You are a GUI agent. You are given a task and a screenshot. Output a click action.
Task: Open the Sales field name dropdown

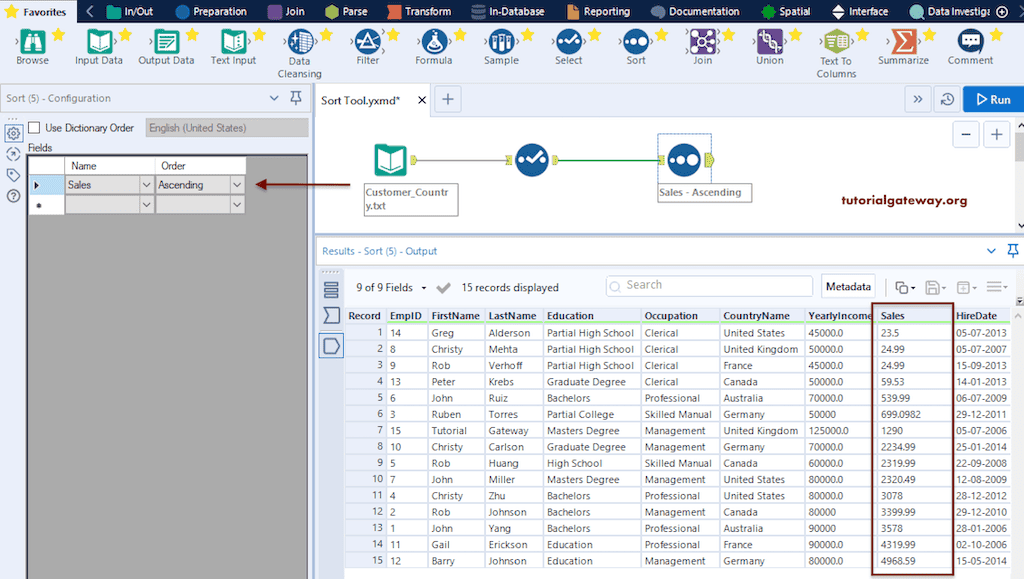point(146,185)
